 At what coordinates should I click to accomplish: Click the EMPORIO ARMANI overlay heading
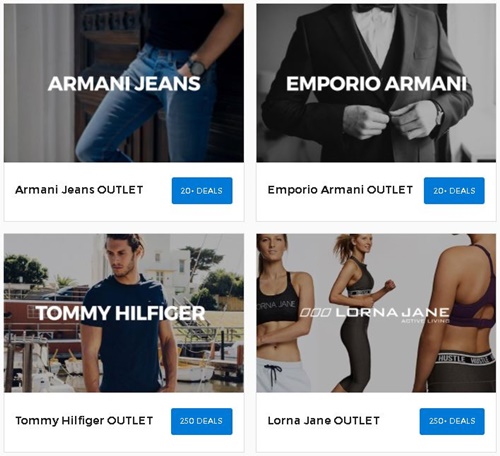(376, 84)
